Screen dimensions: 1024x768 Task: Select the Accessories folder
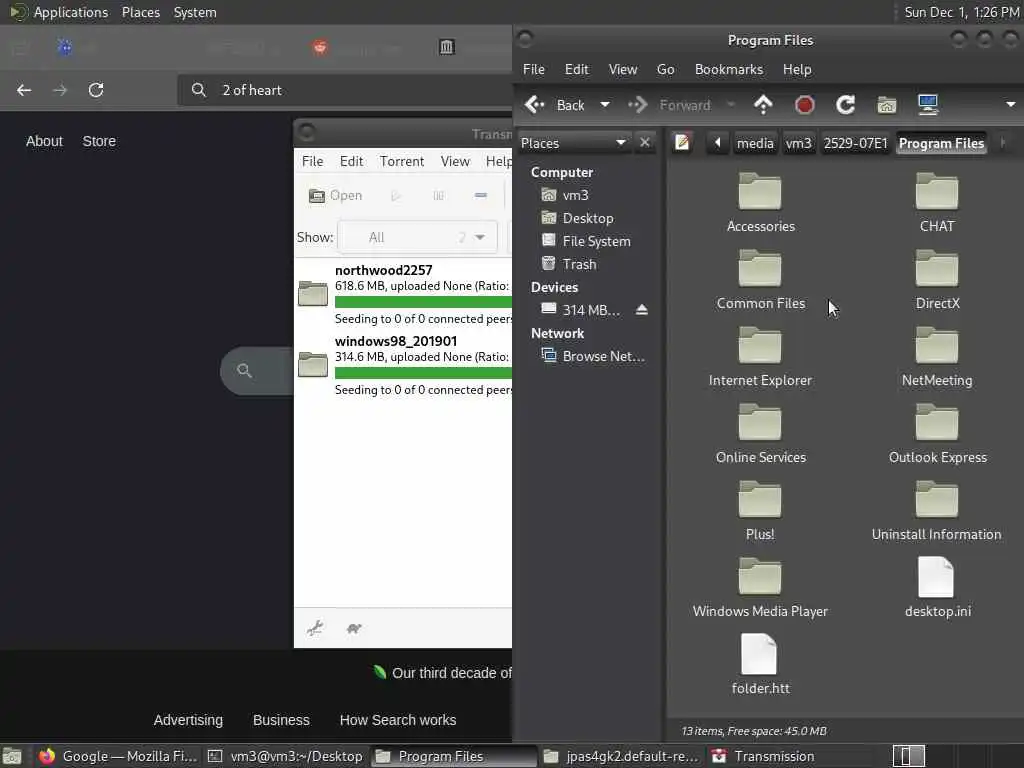pos(760,203)
